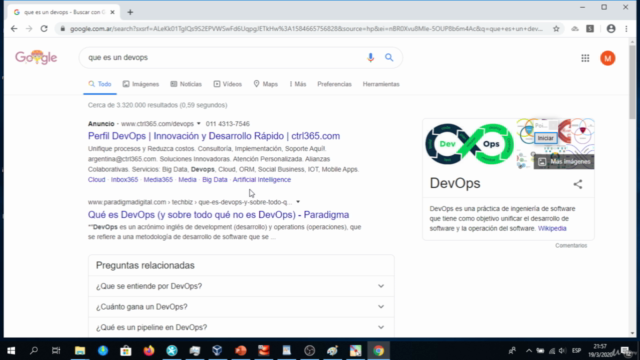Submit the search with the magnifier icon
This screenshot has width=640, height=360.
tap(389, 58)
